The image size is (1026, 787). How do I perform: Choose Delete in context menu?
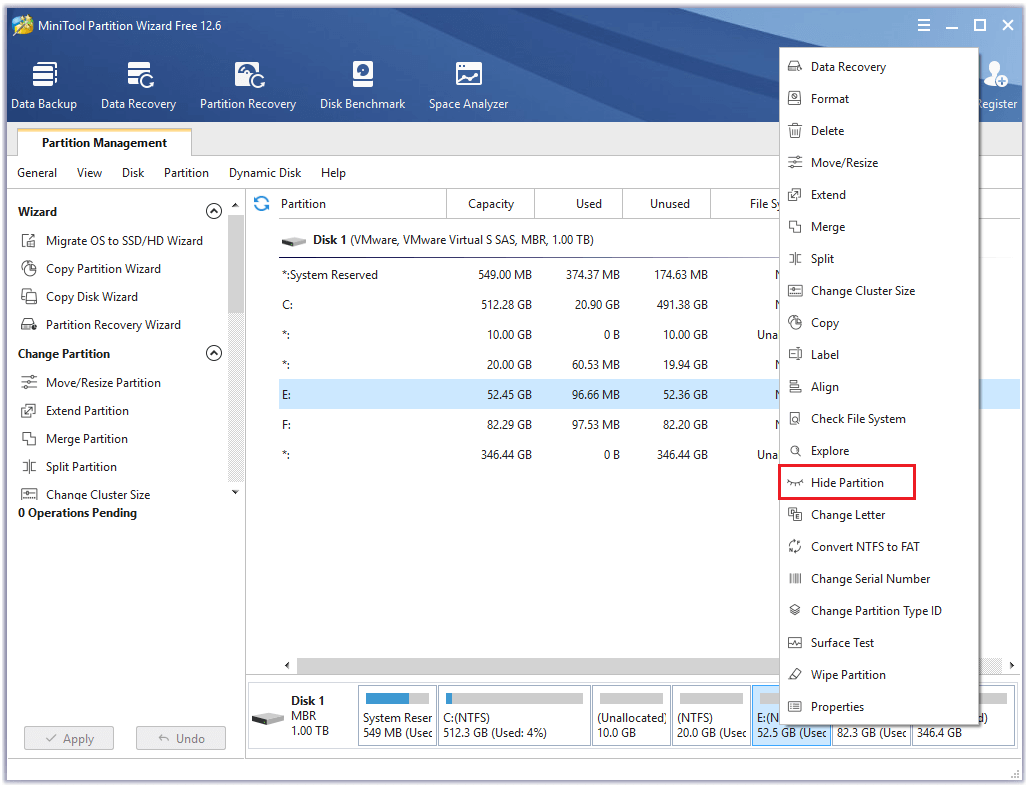[x=878, y=131]
